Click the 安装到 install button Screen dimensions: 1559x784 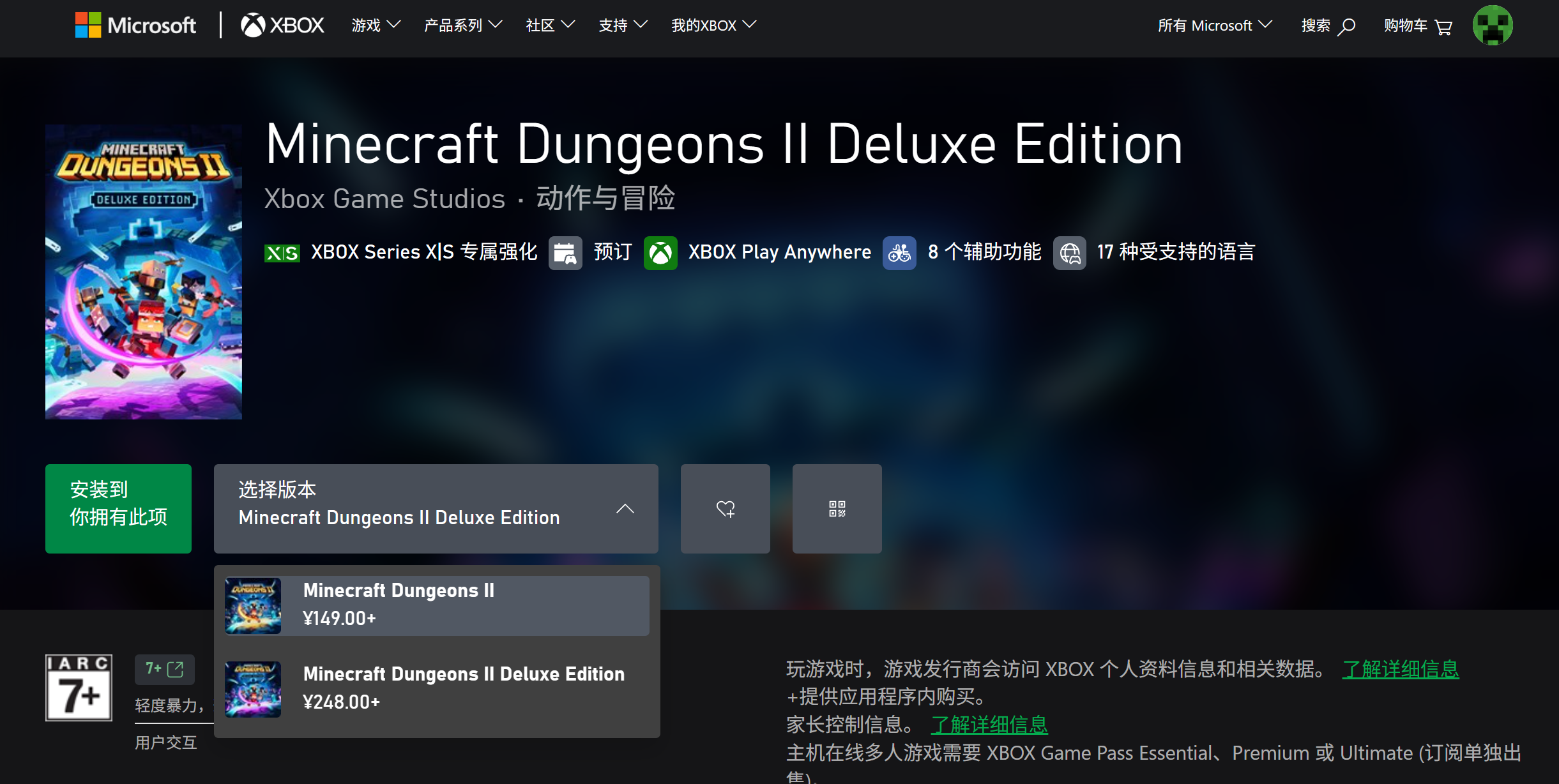pos(118,509)
